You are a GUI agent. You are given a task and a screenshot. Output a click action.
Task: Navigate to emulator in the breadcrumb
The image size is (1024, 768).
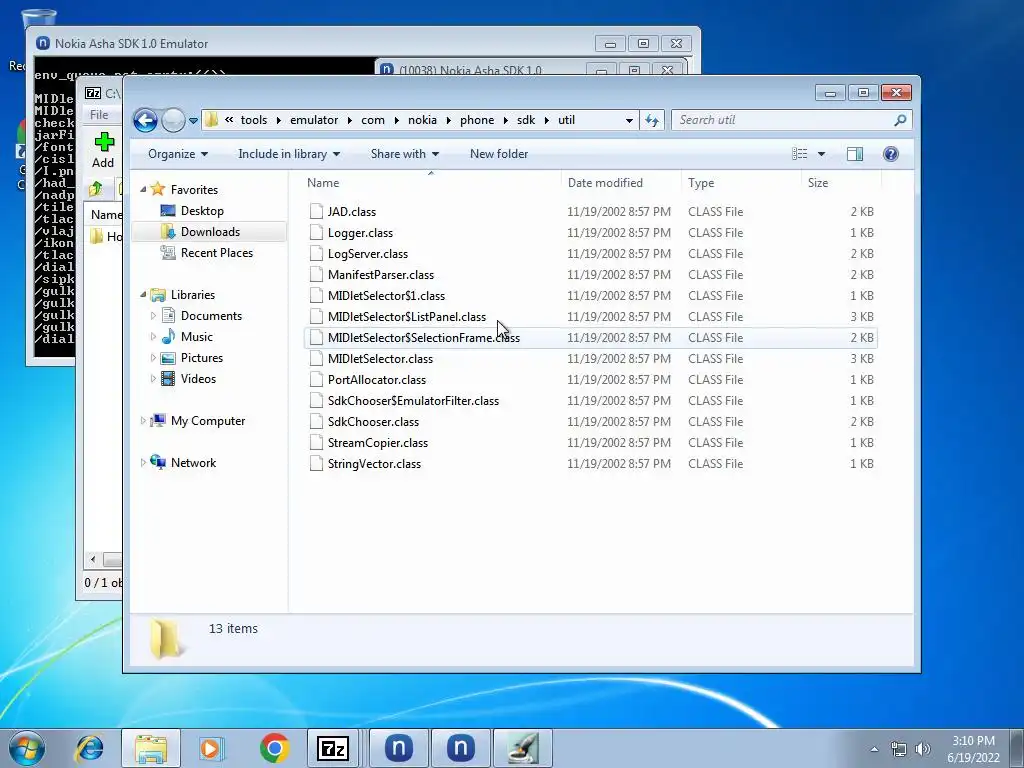coord(314,120)
